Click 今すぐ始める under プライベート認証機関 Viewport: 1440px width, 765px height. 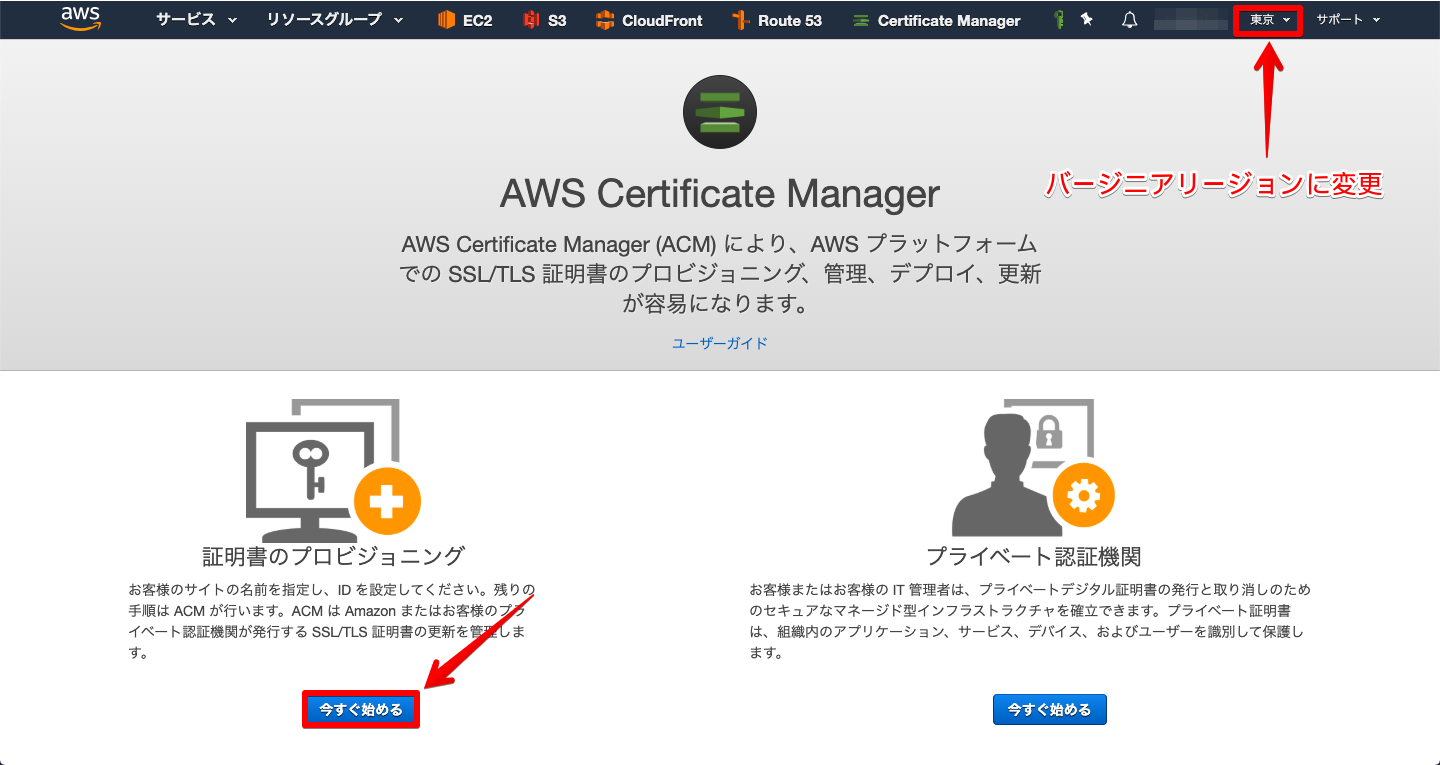(x=1049, y=709)
